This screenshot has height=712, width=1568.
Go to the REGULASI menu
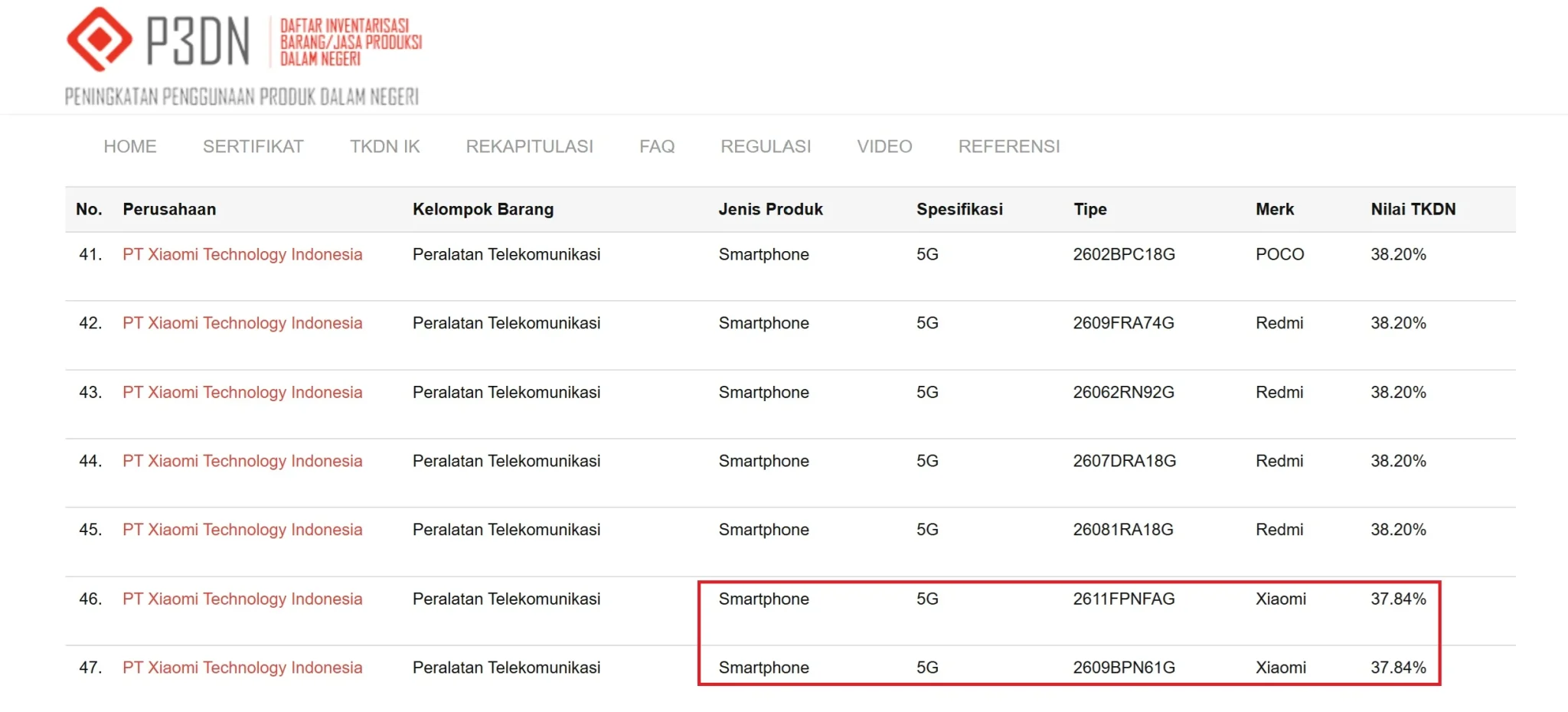pos(766,146)
